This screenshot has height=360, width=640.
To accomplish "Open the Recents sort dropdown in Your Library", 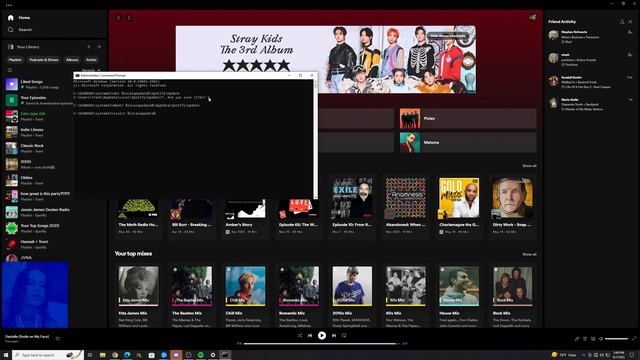I will (91, 70).
